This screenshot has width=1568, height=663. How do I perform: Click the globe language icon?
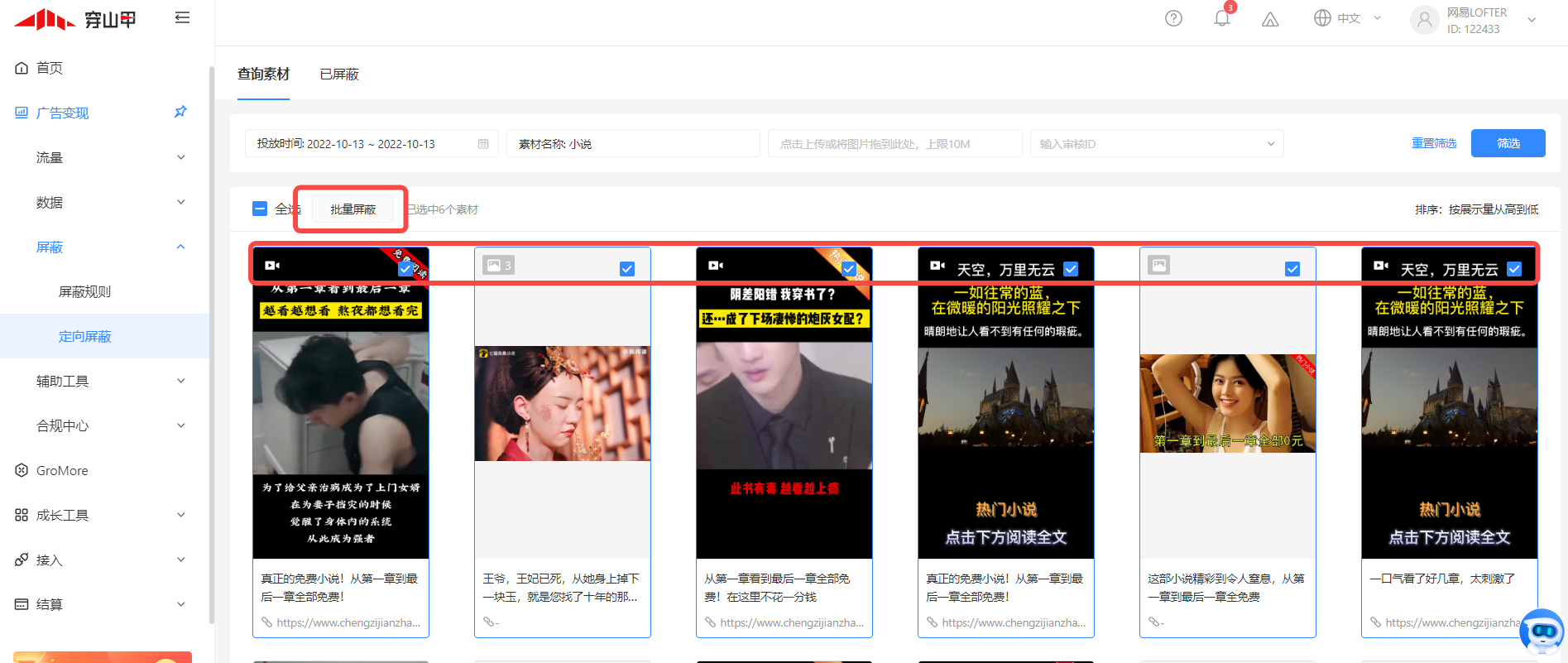point(1322,18)
